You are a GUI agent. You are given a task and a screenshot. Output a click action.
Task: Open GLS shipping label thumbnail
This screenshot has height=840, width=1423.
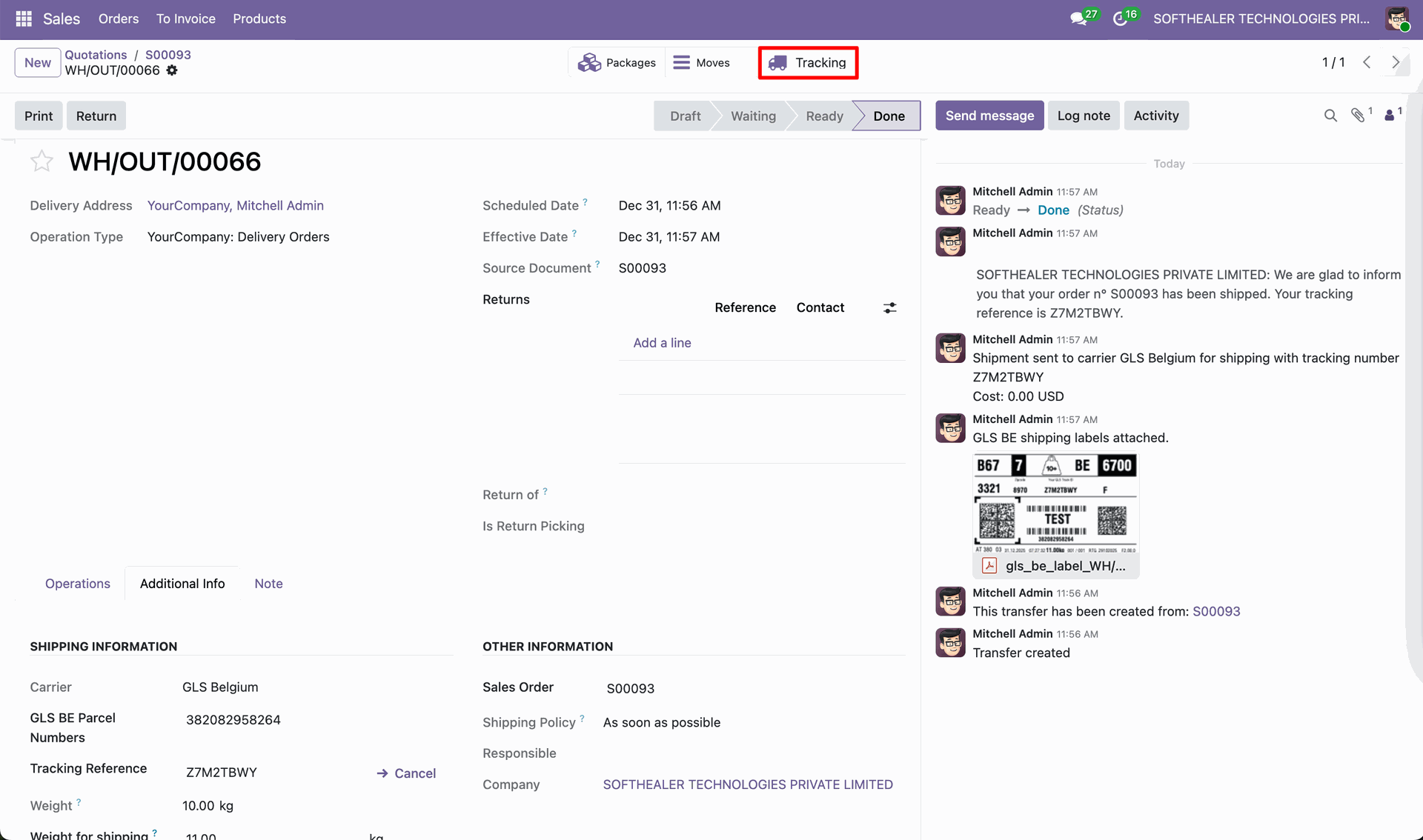click(x=1055, y=505)
